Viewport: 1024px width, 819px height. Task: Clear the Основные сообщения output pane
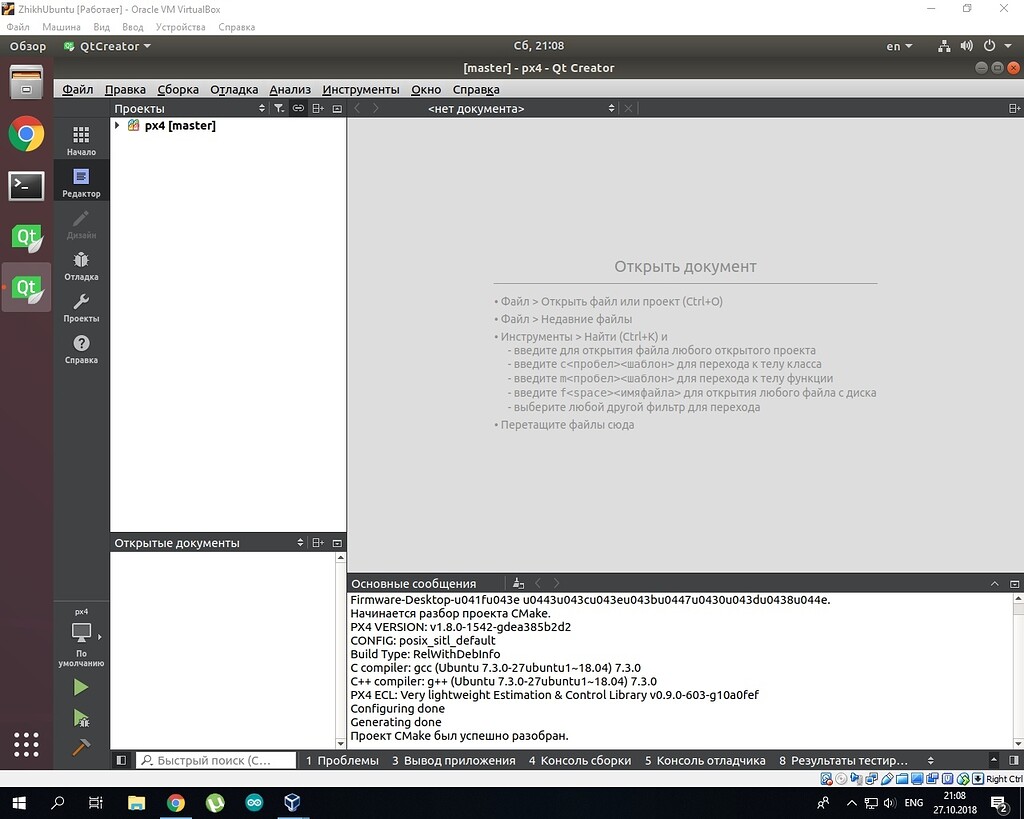point(518,583)
